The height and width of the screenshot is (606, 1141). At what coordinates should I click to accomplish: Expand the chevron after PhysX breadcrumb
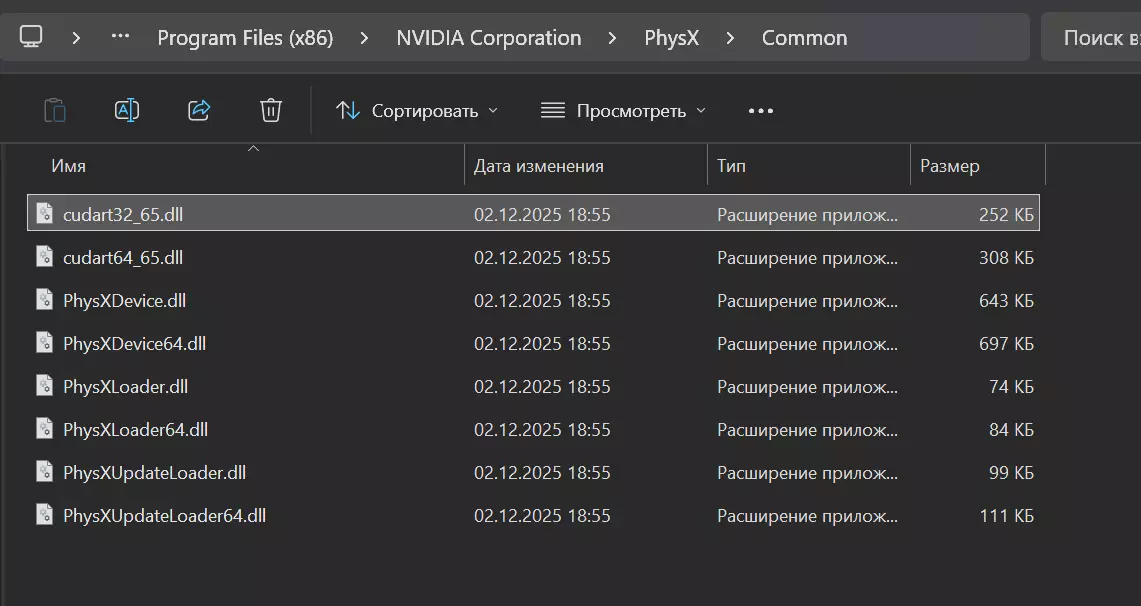pyautogui.click(x=731, y=38)
